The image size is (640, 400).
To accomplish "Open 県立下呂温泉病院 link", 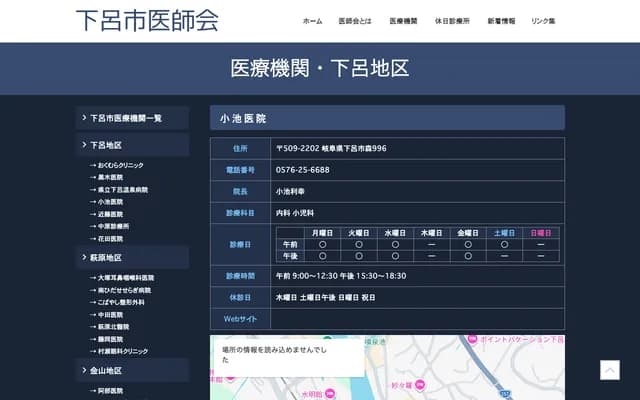I will [x=122, y=190].
